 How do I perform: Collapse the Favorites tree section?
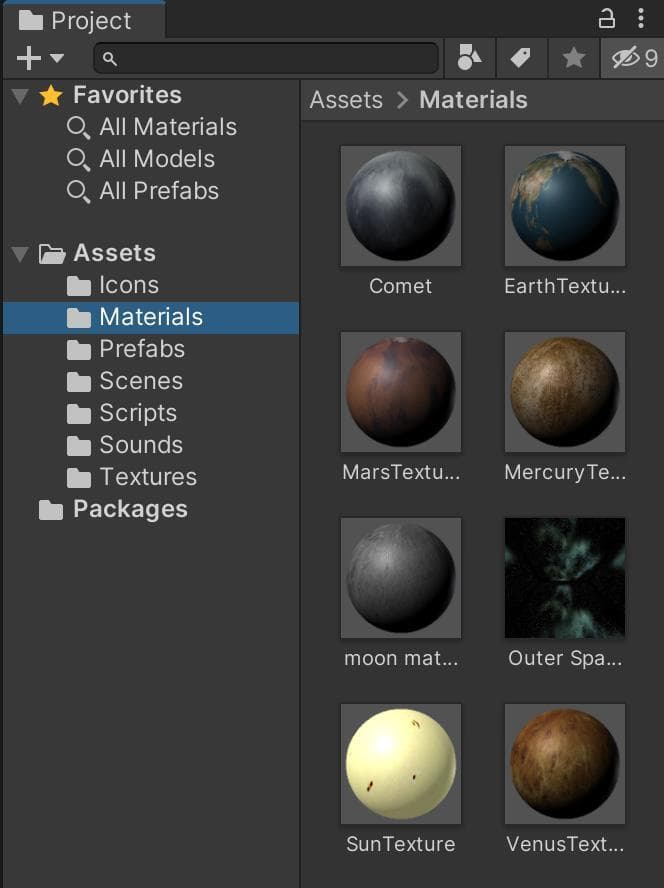20,96
